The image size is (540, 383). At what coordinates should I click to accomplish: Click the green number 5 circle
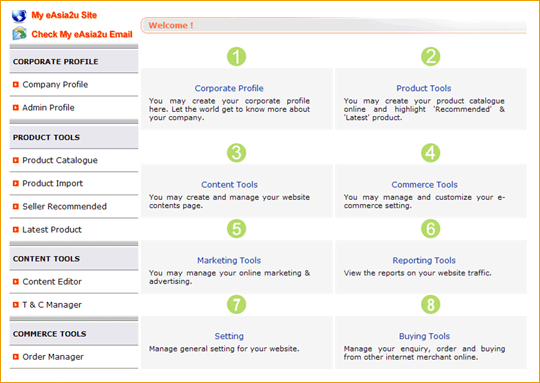click(x=236, y=229)
